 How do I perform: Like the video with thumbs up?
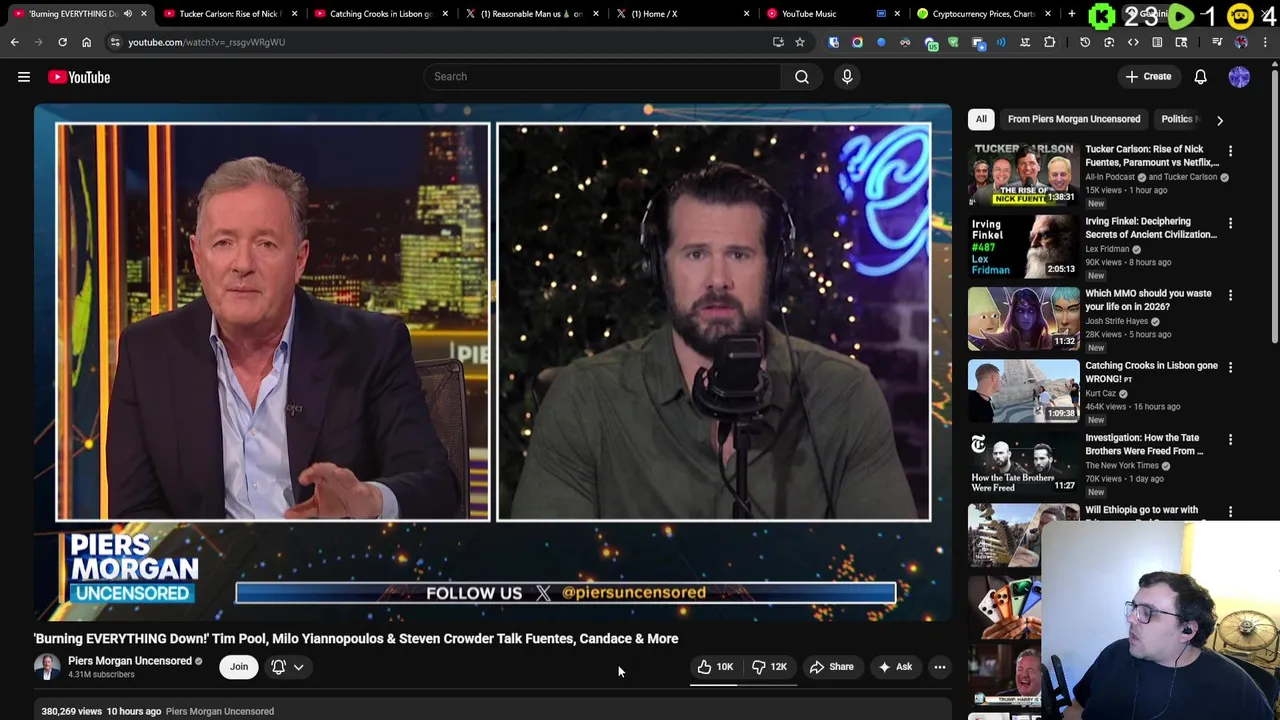tap(715, 667)
